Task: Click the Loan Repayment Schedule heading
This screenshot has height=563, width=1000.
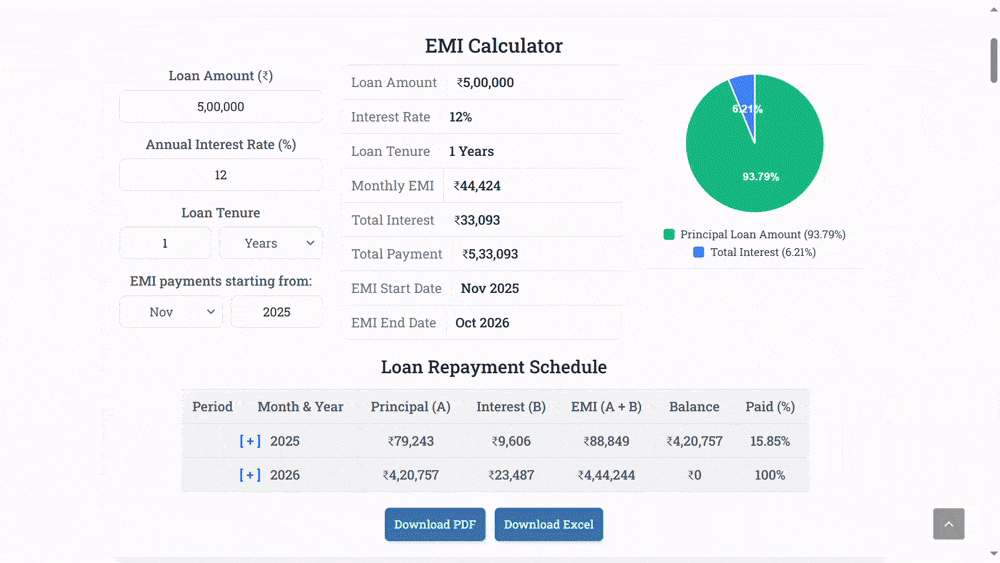Action: click(494, 367)
